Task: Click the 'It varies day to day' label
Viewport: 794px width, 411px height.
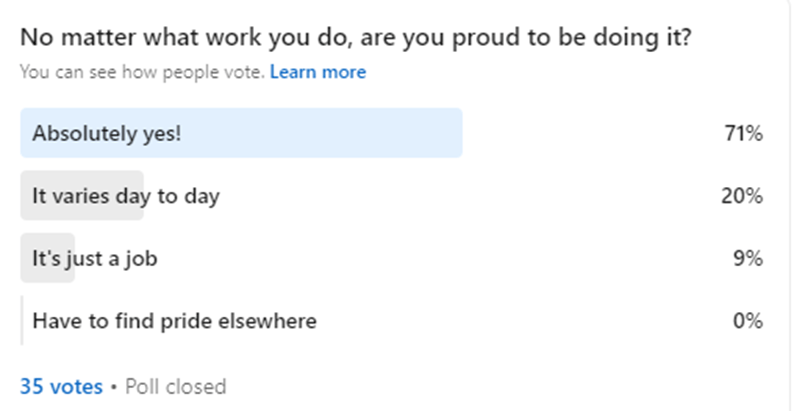Action: pos(126,196)
